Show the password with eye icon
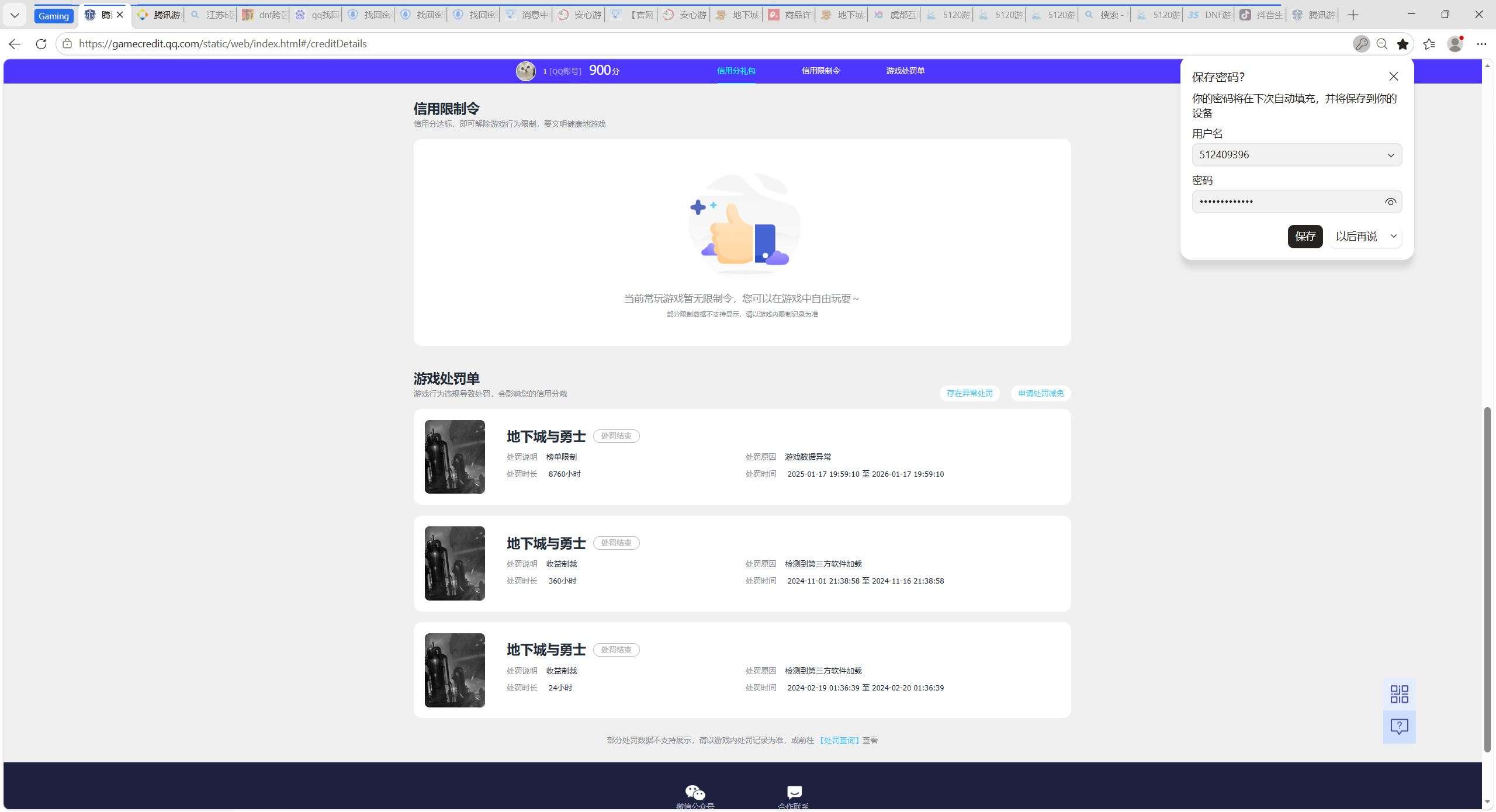 [x=1390, y=202]
